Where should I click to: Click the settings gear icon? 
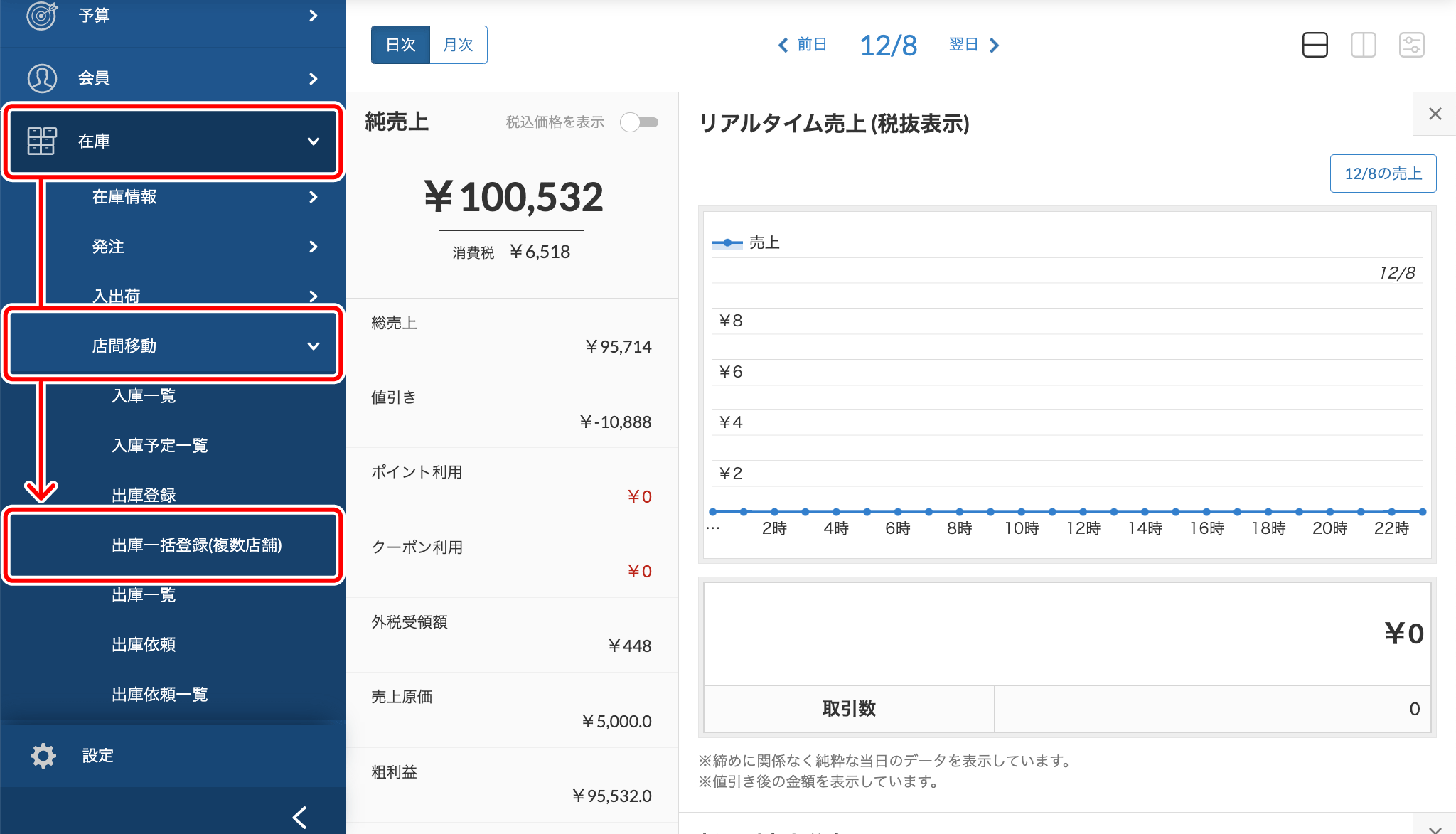click(43, 755)
